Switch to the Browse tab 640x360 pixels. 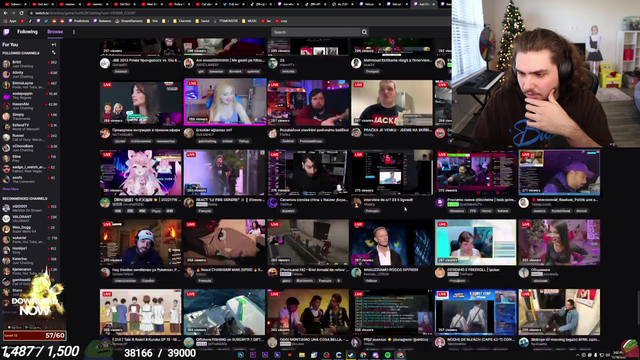click(x=55, y=32)
